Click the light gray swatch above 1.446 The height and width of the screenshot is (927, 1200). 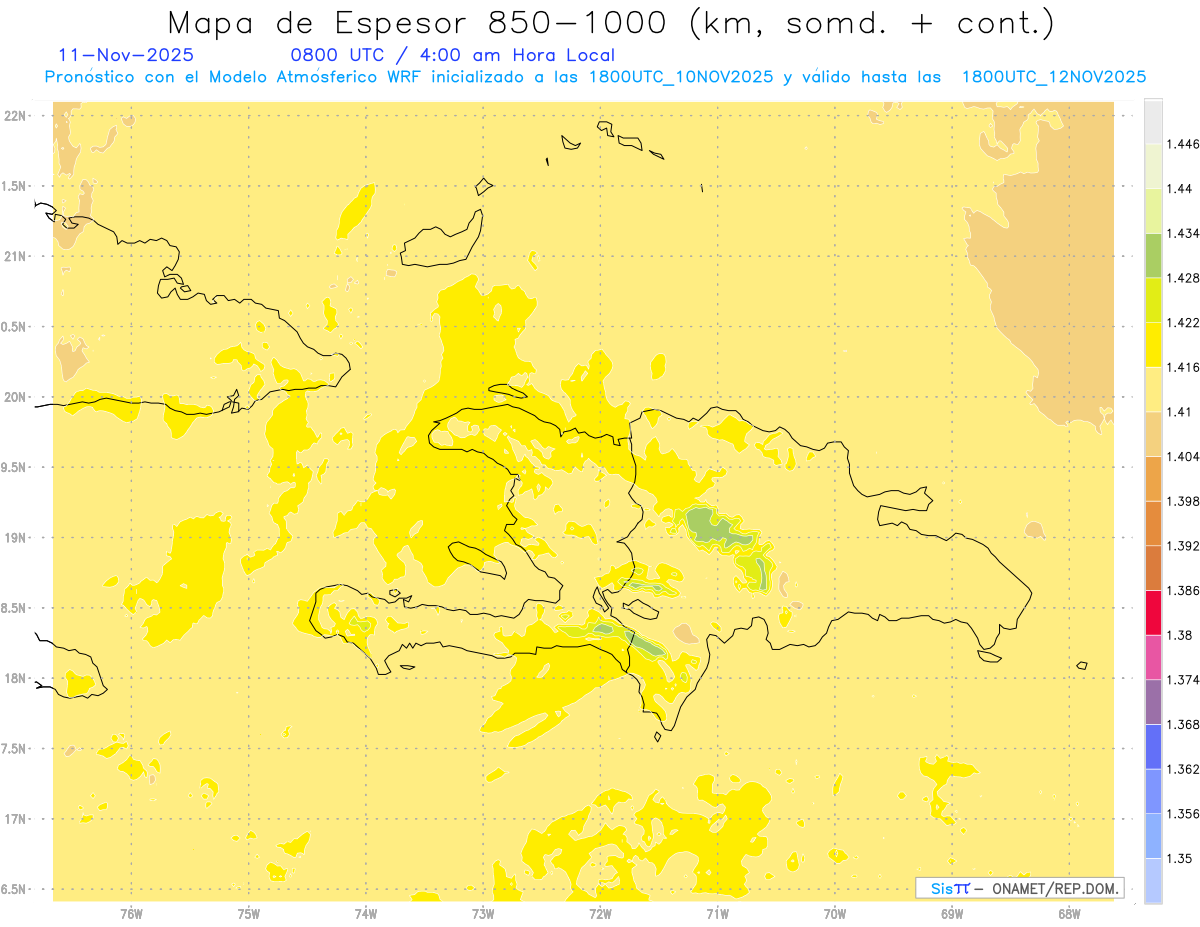(x=1153, y=121)
